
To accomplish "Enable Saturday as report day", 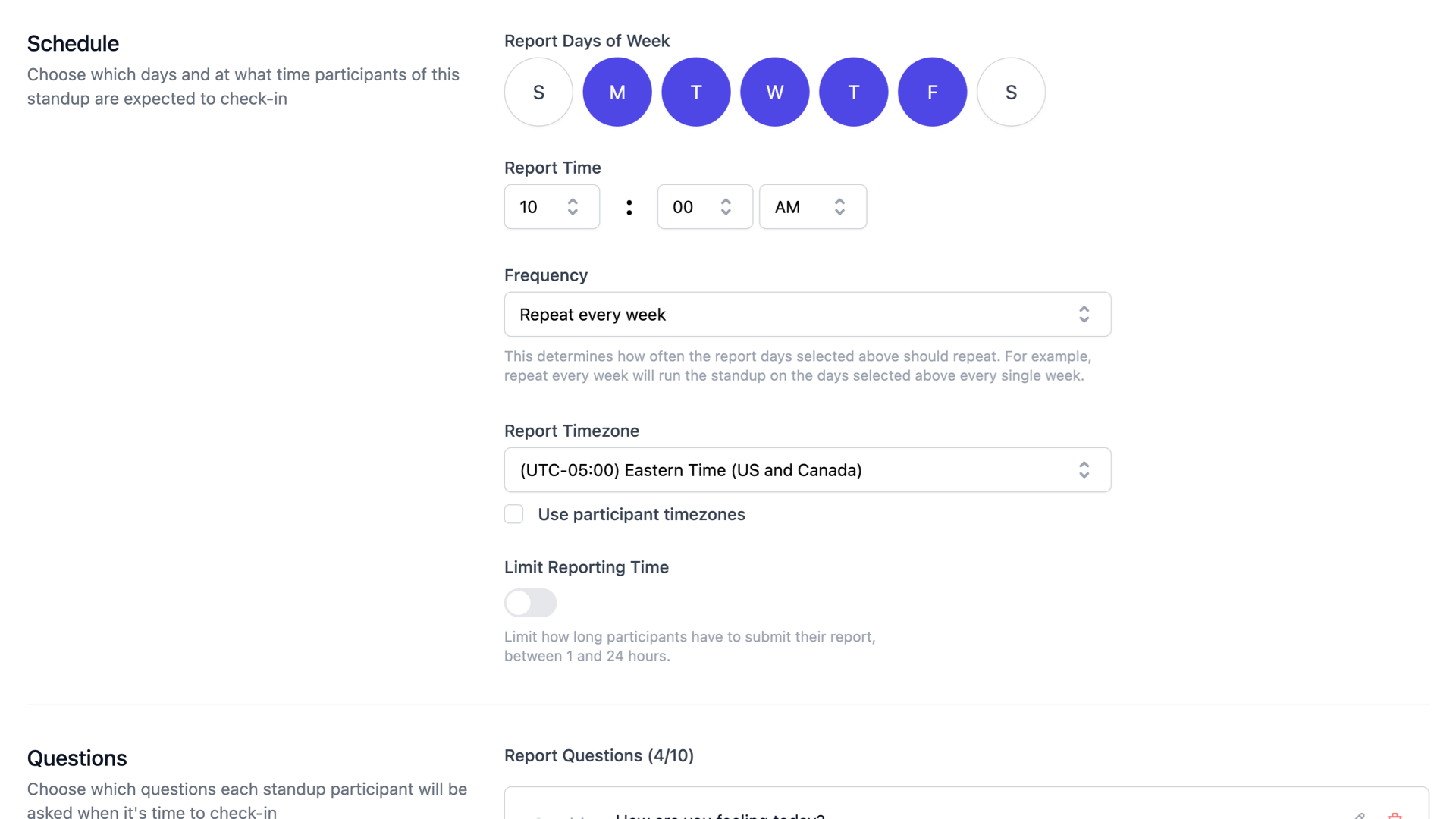I will click(1011, 92).
